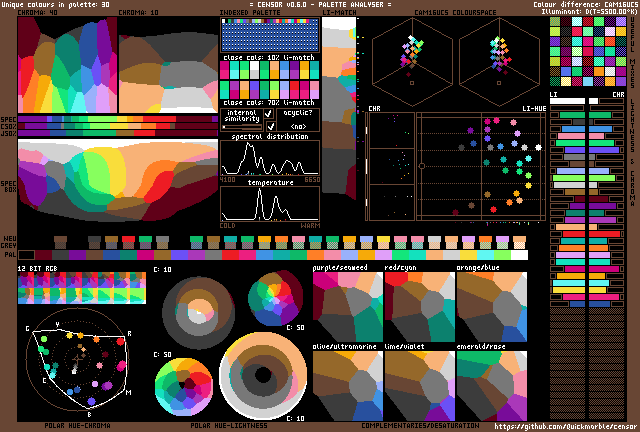Click the polar hue-chroma diagram center
Viewport: 640px width, 432px height.
coord(78,357)
